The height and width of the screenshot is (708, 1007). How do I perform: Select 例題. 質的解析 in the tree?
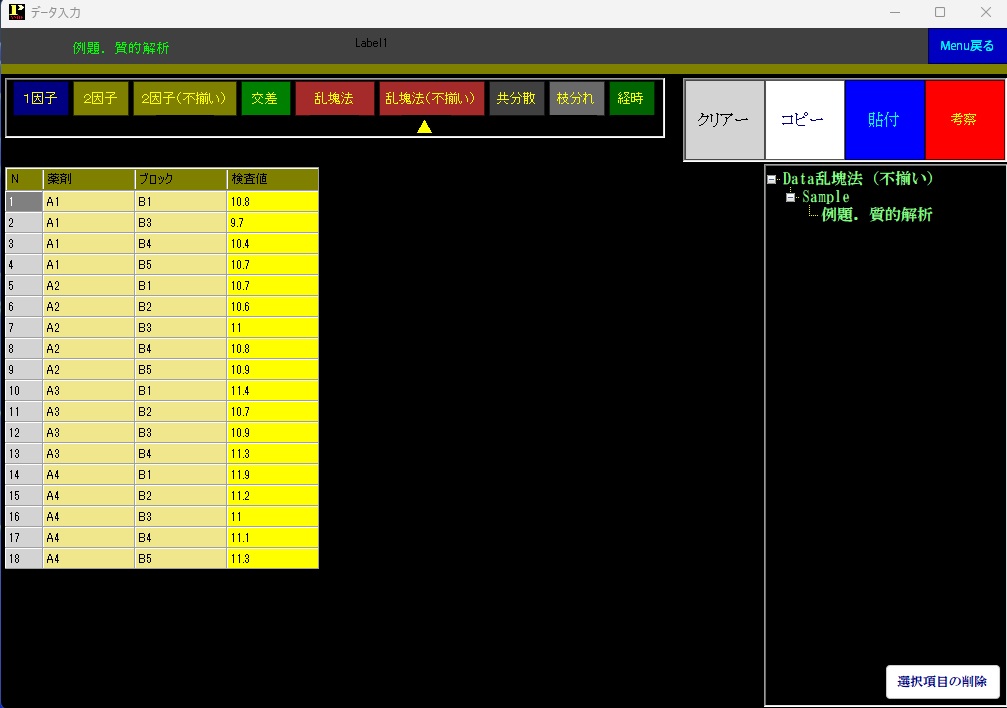pyautogui.click(x=876, y=215)
